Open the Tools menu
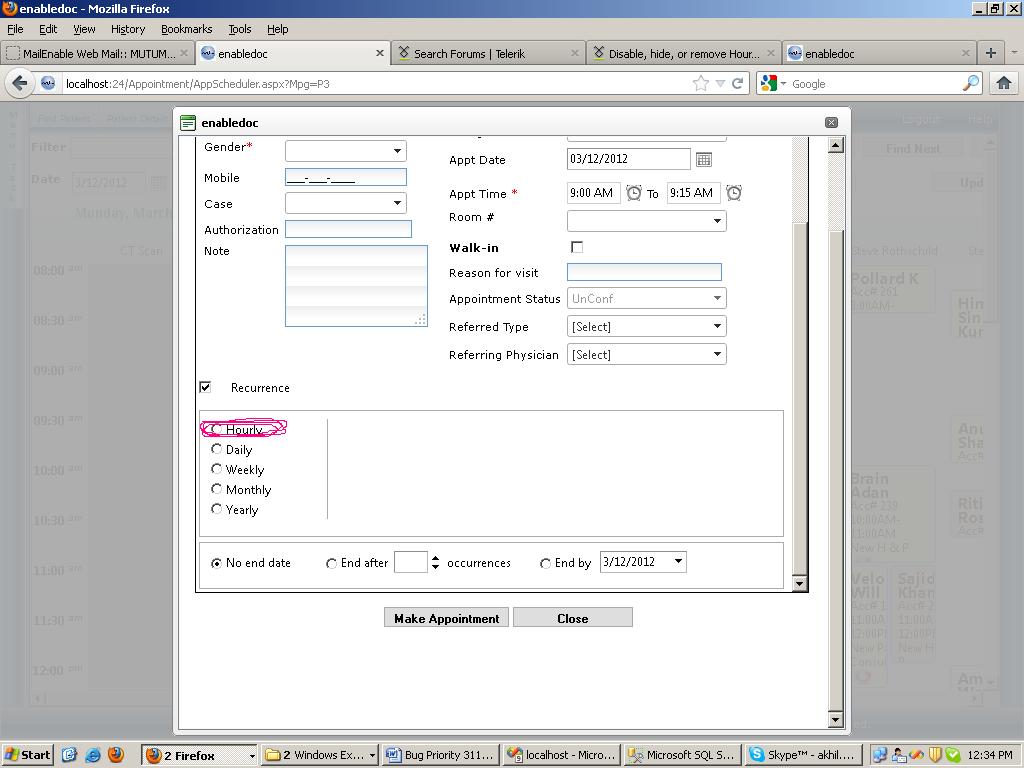 240,29
